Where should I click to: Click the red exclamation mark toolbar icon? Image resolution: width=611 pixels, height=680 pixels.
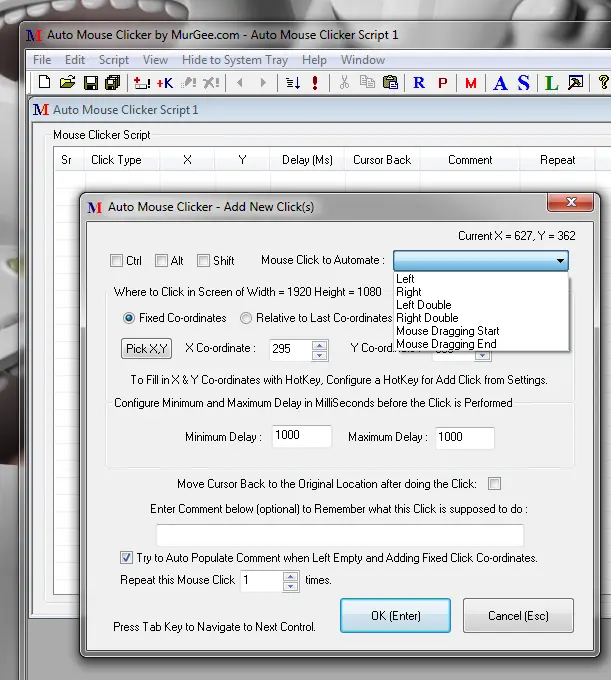point(316,83)
